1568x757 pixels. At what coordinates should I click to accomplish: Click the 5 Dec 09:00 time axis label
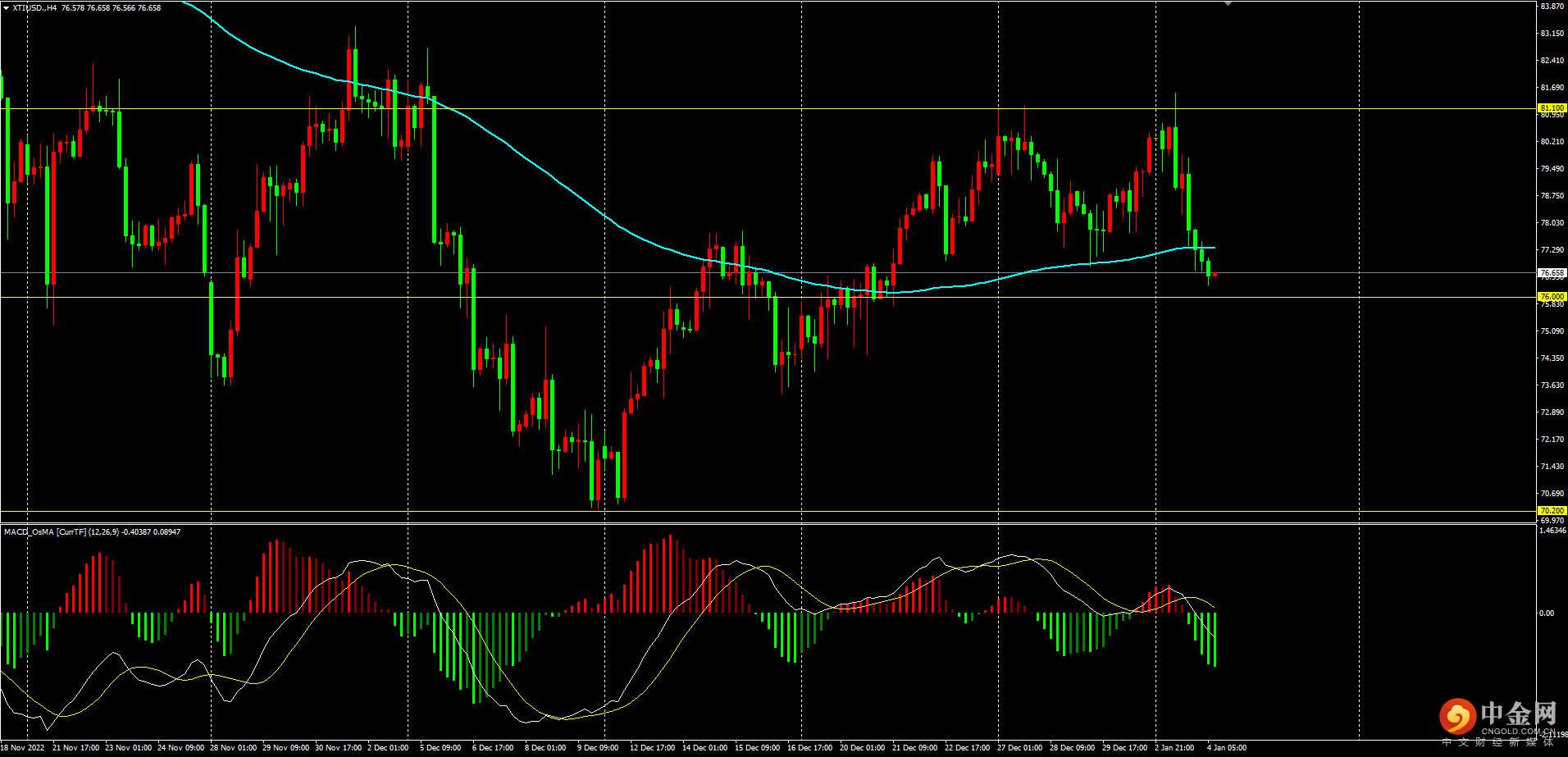pos(440,748)
